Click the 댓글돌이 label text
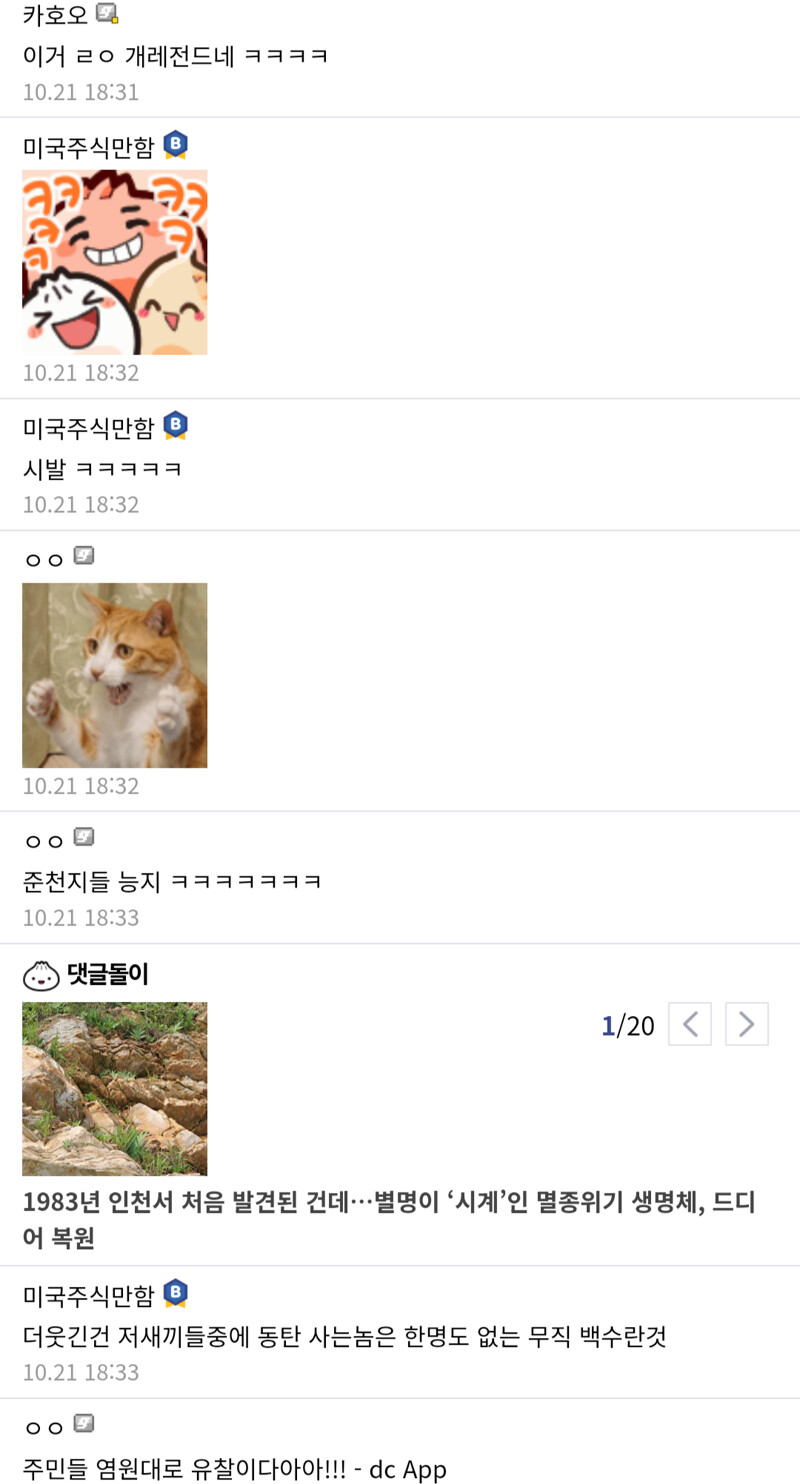The image size is (800, 1484). 108,974
